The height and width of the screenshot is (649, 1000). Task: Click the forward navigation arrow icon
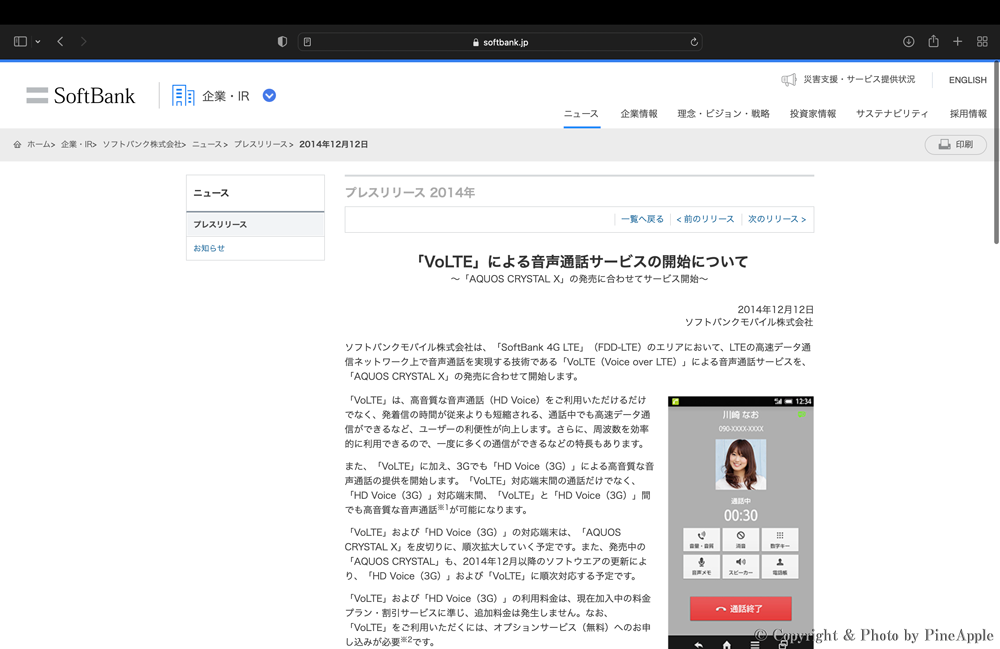pyautogui.click(x=83, y=41)
